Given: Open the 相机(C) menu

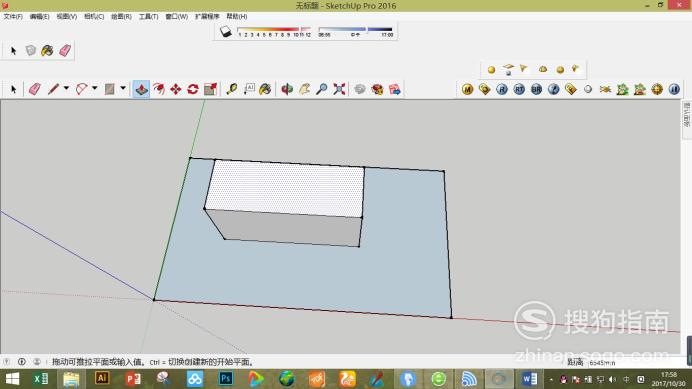Looking at the screenshot, I should coord(94,16).
